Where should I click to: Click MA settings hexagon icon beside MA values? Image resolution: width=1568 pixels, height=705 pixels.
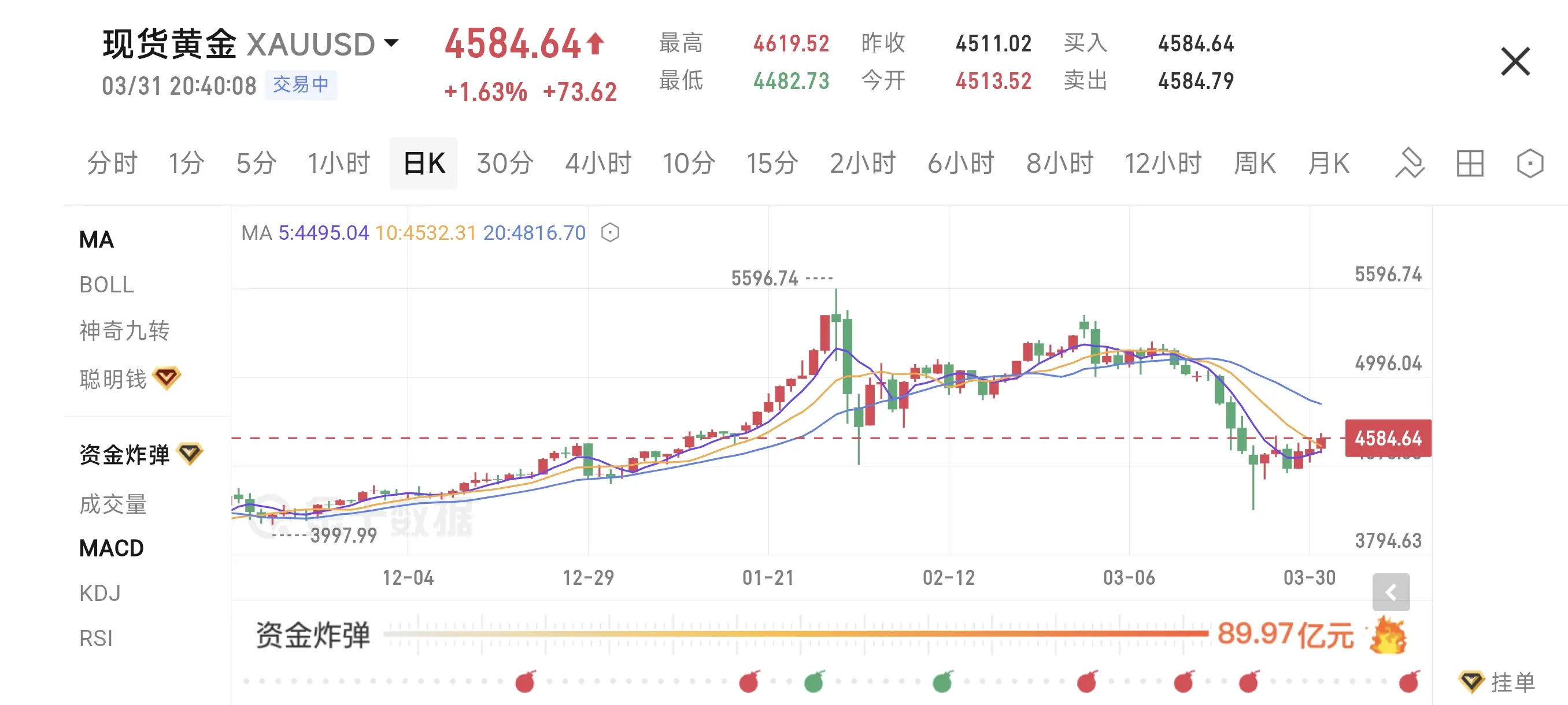pos(610,232)
